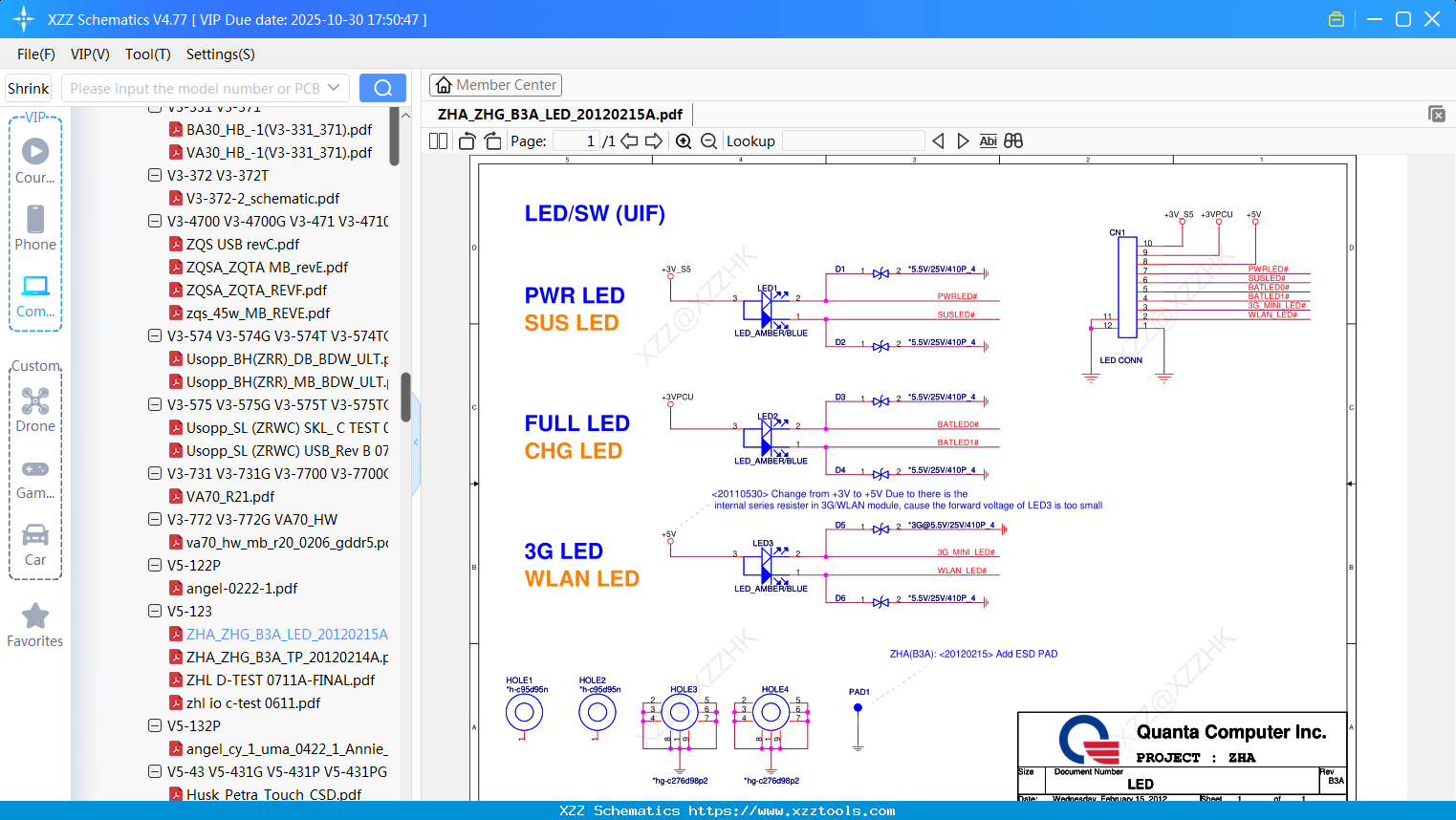
Task: Find previous lookup result
Action: 938,140
